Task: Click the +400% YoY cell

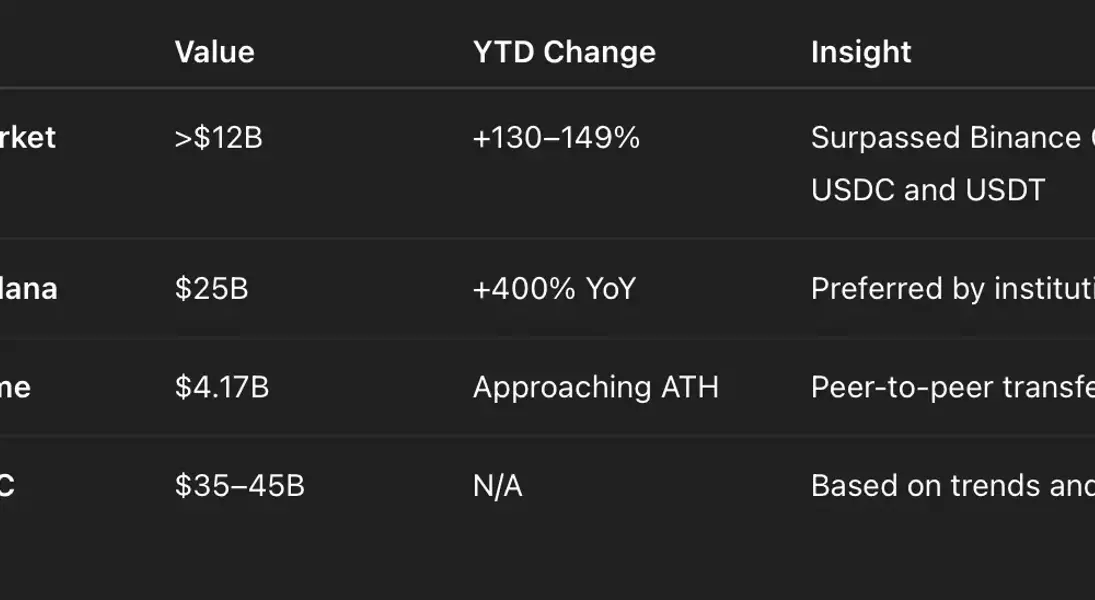Action: point(554,289)
